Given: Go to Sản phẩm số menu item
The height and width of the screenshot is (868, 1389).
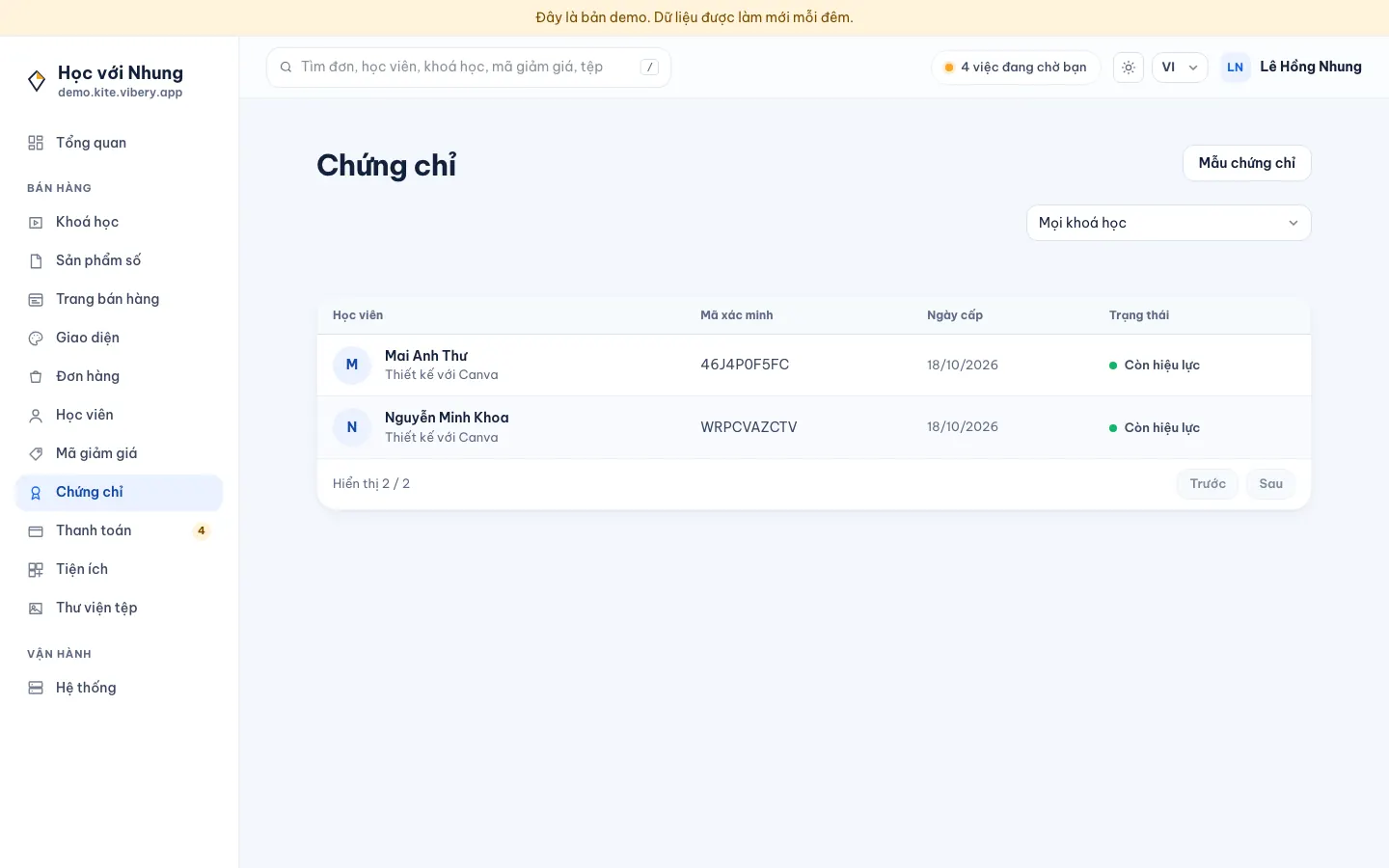Looking at the screenshot, I should (x=120, y=260).
